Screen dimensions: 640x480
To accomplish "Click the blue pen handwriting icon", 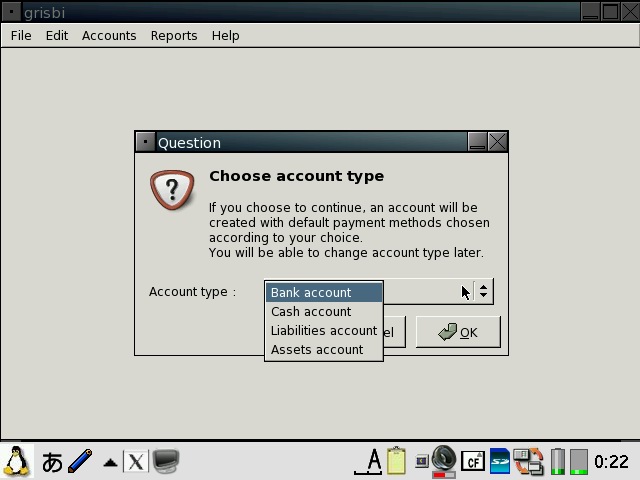I will click(x=80, y=461).
